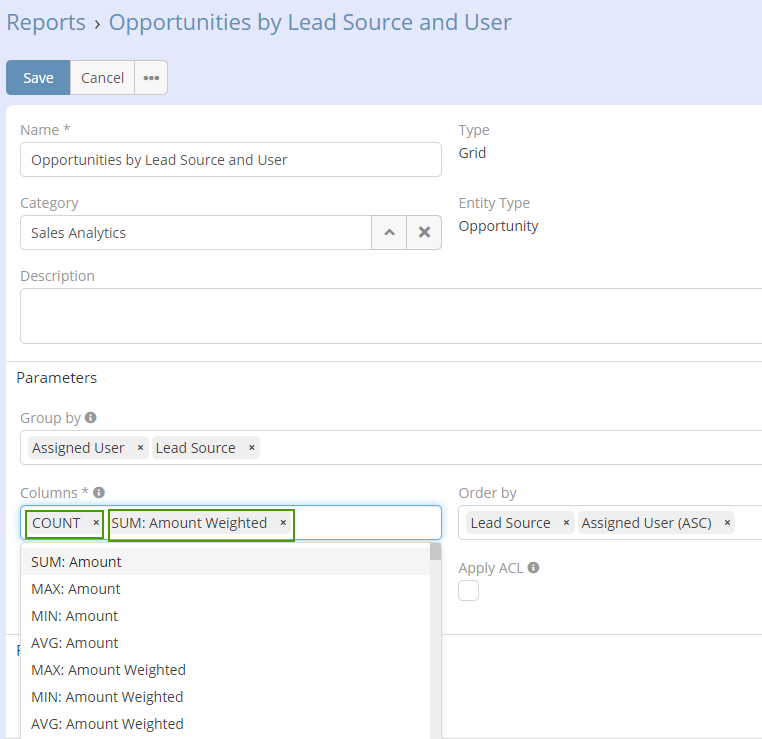The width and height of the screenshot is (762, 739).
Task: Save the report
Action: [x=38, y=78]
